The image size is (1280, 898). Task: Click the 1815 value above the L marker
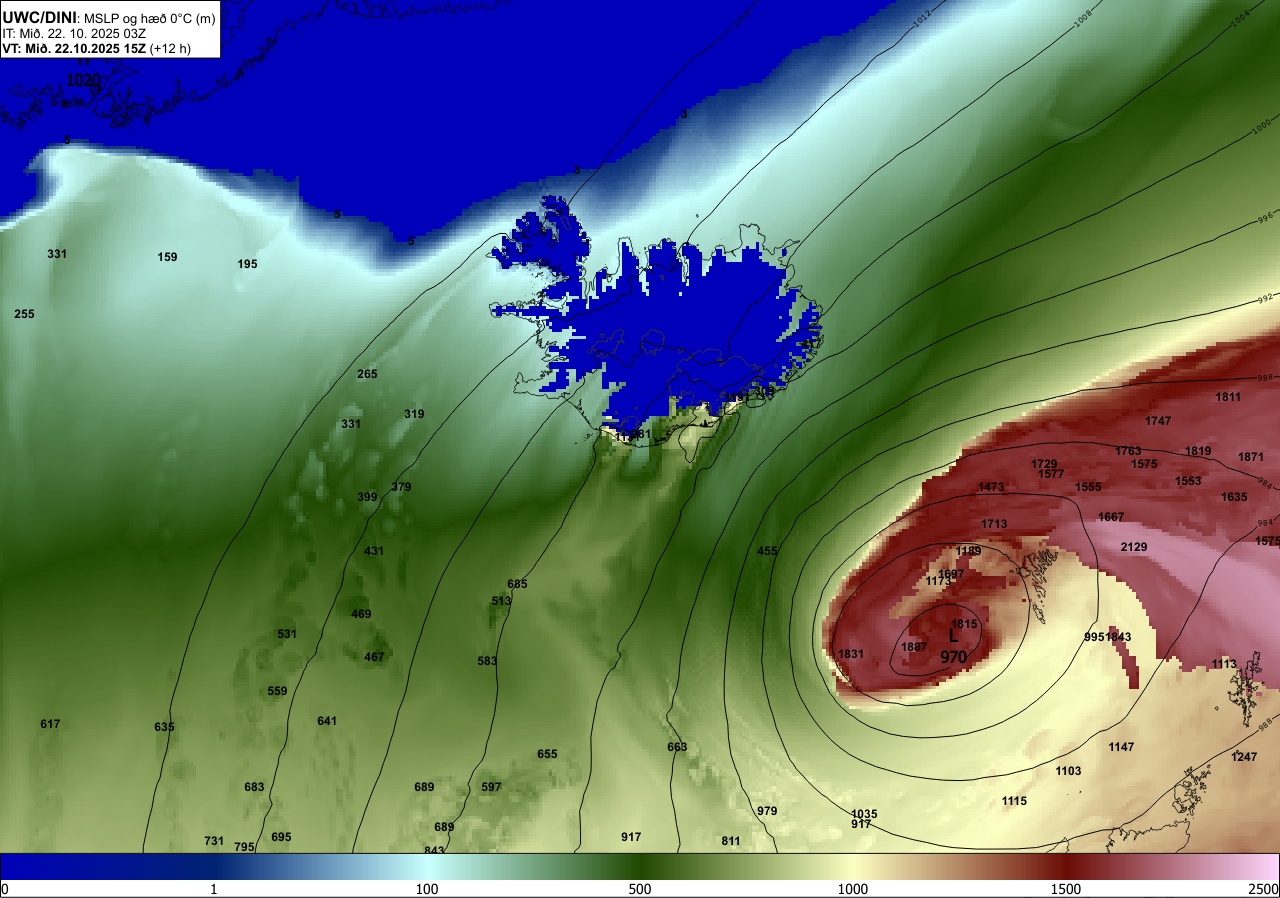[x=964, y=624]
